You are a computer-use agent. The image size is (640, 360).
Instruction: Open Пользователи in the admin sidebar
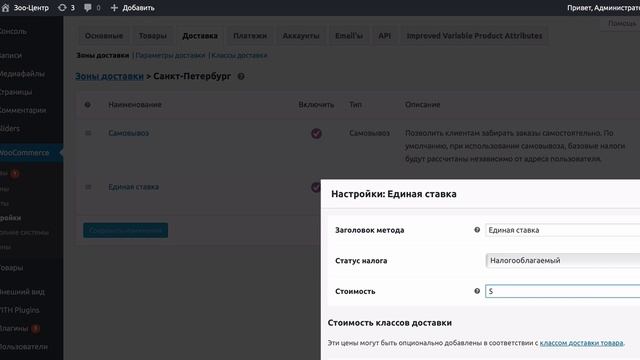point(24,347)
